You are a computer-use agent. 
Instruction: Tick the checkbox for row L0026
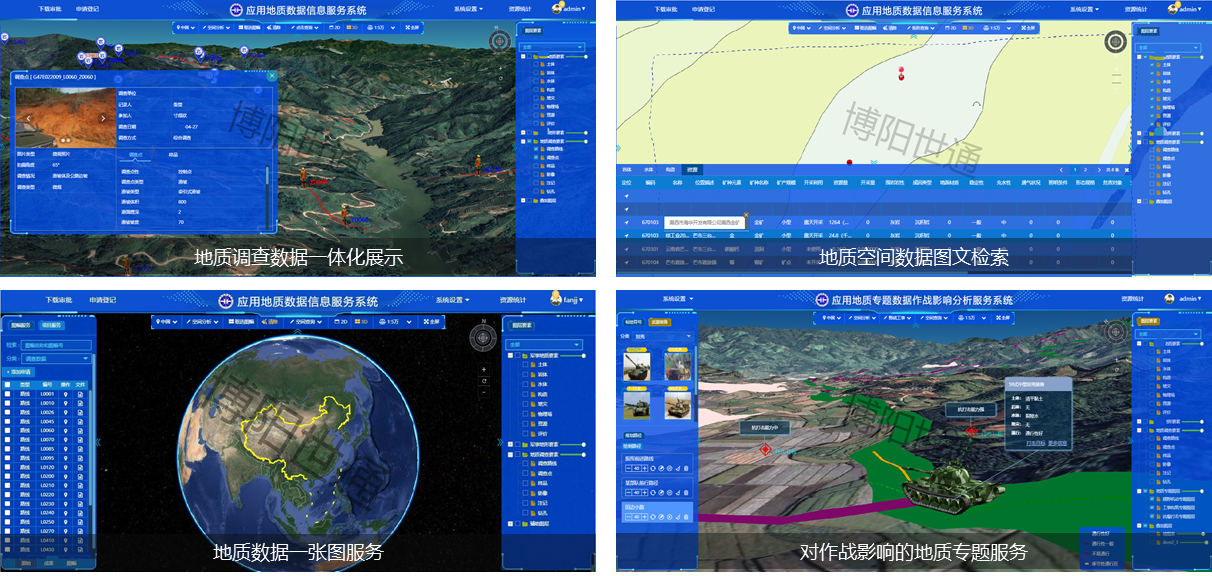click(8, 413)
